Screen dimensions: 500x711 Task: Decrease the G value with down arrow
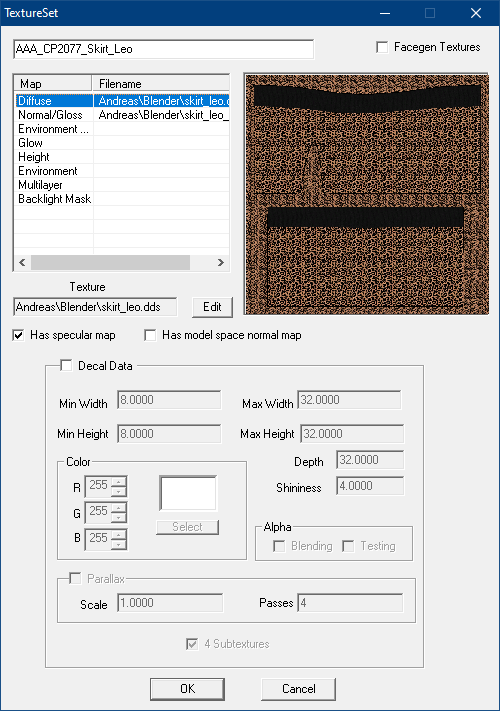coord(119,518)
